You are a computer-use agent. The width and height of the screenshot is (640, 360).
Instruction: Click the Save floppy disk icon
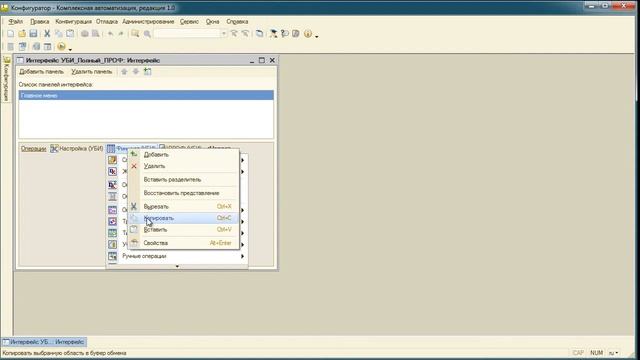33,34
